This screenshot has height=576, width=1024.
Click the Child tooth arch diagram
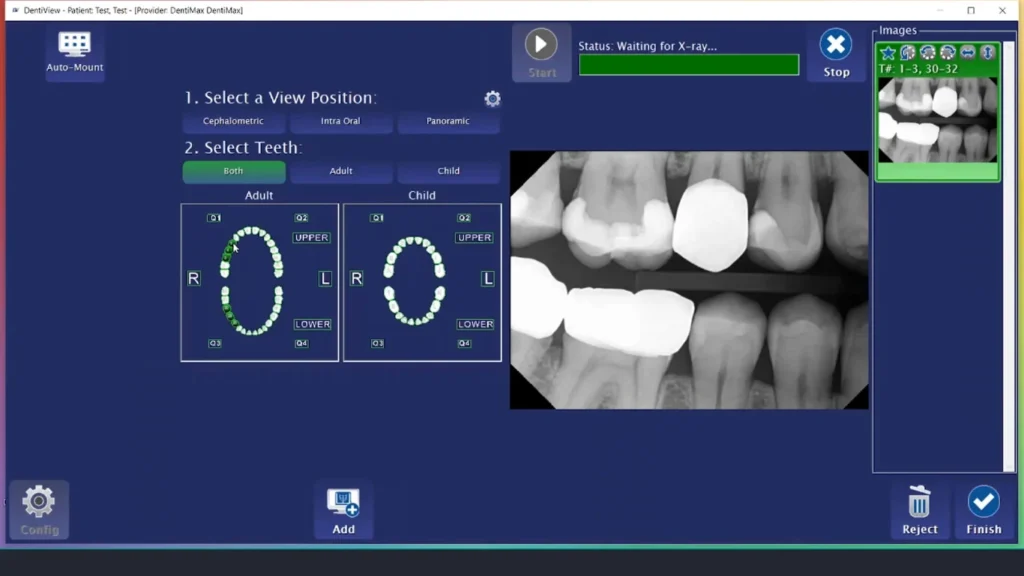tap(414, 281)
